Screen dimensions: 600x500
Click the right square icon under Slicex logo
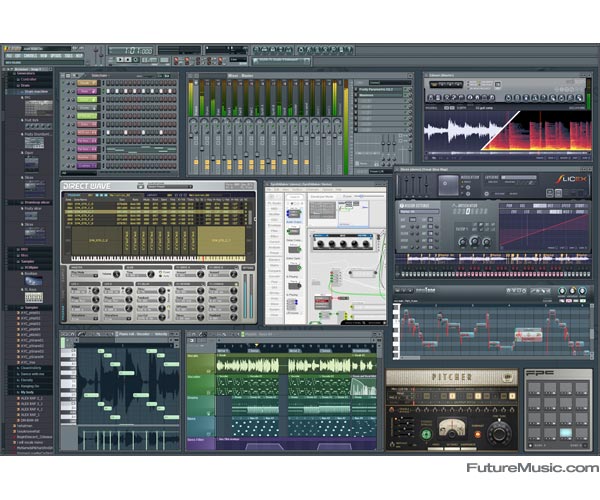coord(558,193)
